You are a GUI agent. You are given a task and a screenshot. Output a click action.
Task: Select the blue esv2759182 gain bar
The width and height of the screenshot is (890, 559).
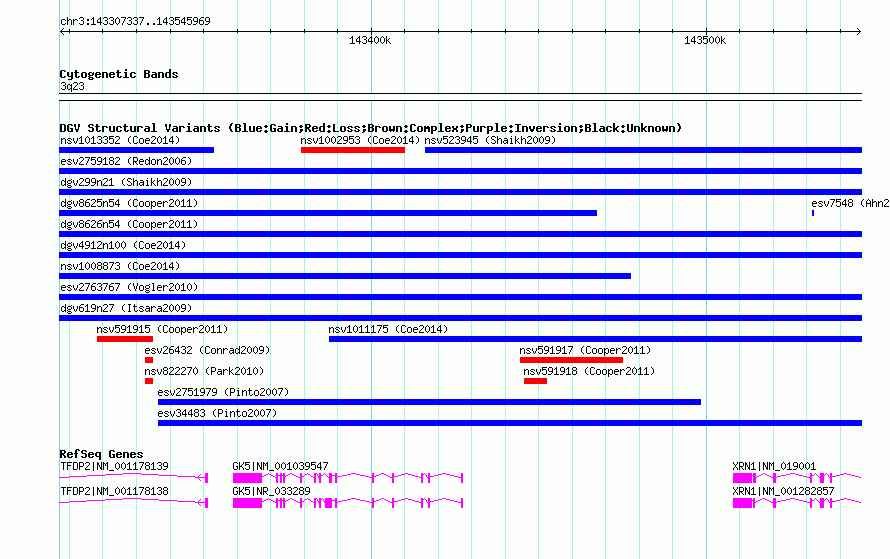coord(460,171)
